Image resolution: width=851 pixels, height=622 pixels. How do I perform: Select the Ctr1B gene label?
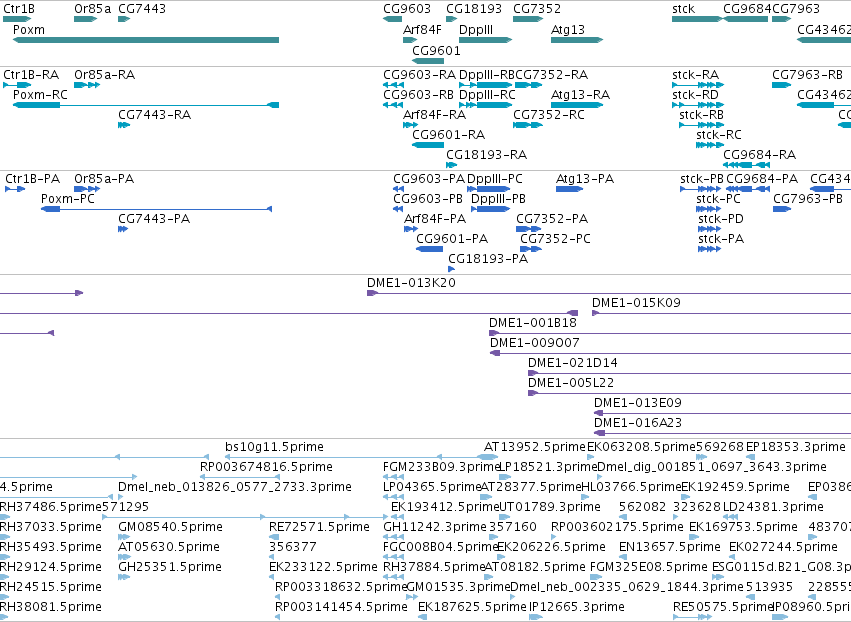19,9
